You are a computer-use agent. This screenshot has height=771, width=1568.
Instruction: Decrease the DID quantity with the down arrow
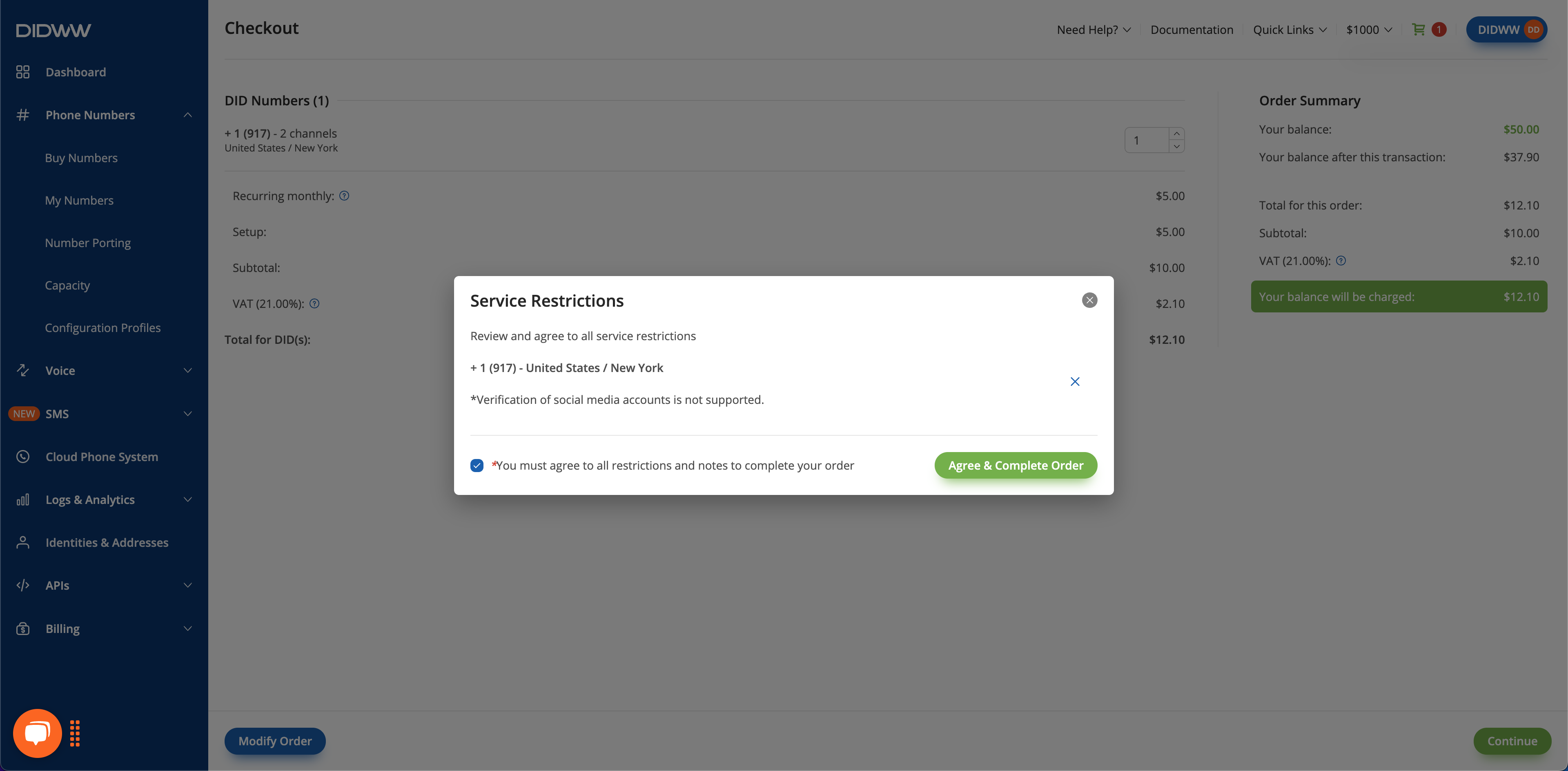tap(1176, 147)
